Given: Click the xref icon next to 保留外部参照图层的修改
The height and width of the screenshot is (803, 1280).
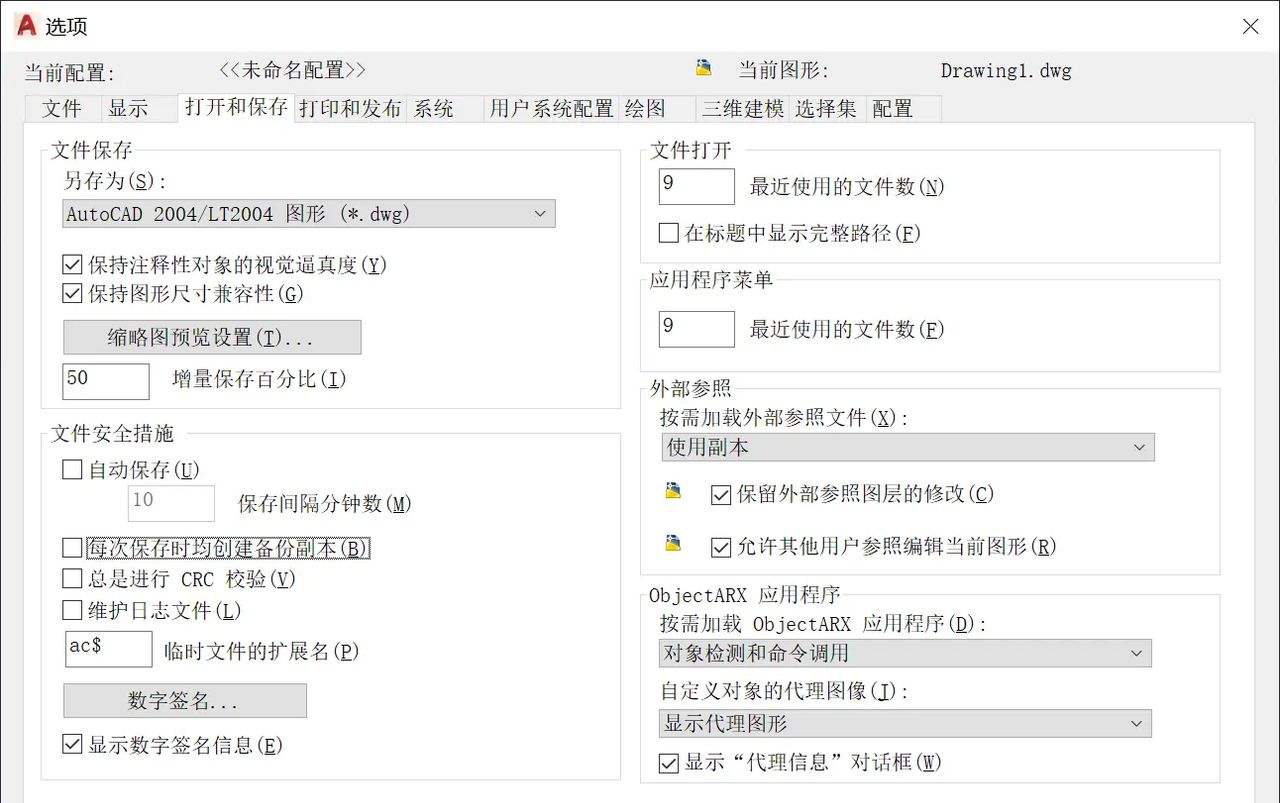Looking at the screenshot, I should [673, 491].
